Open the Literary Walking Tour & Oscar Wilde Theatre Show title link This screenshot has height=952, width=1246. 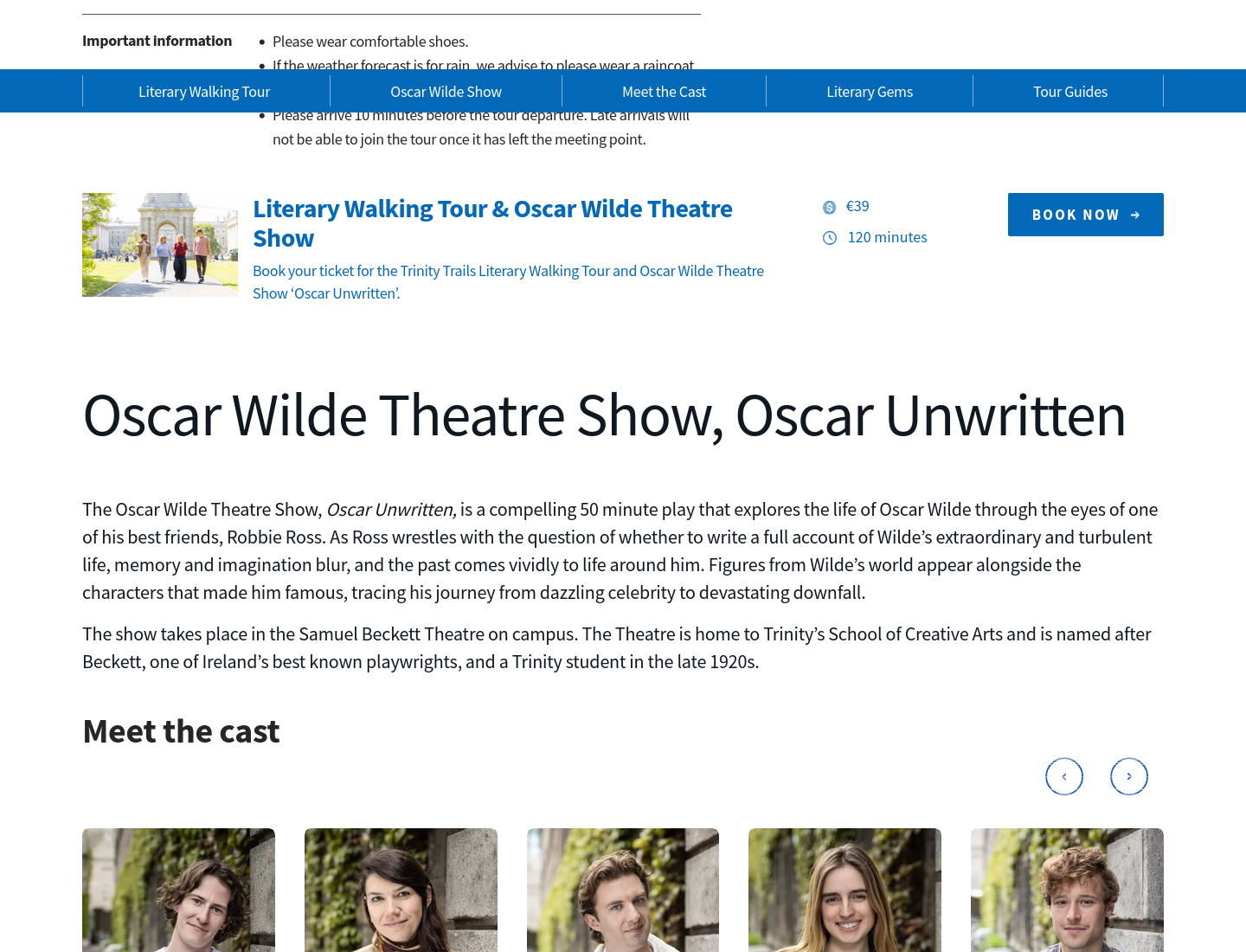pyautogui.click(x=492, y=223)
